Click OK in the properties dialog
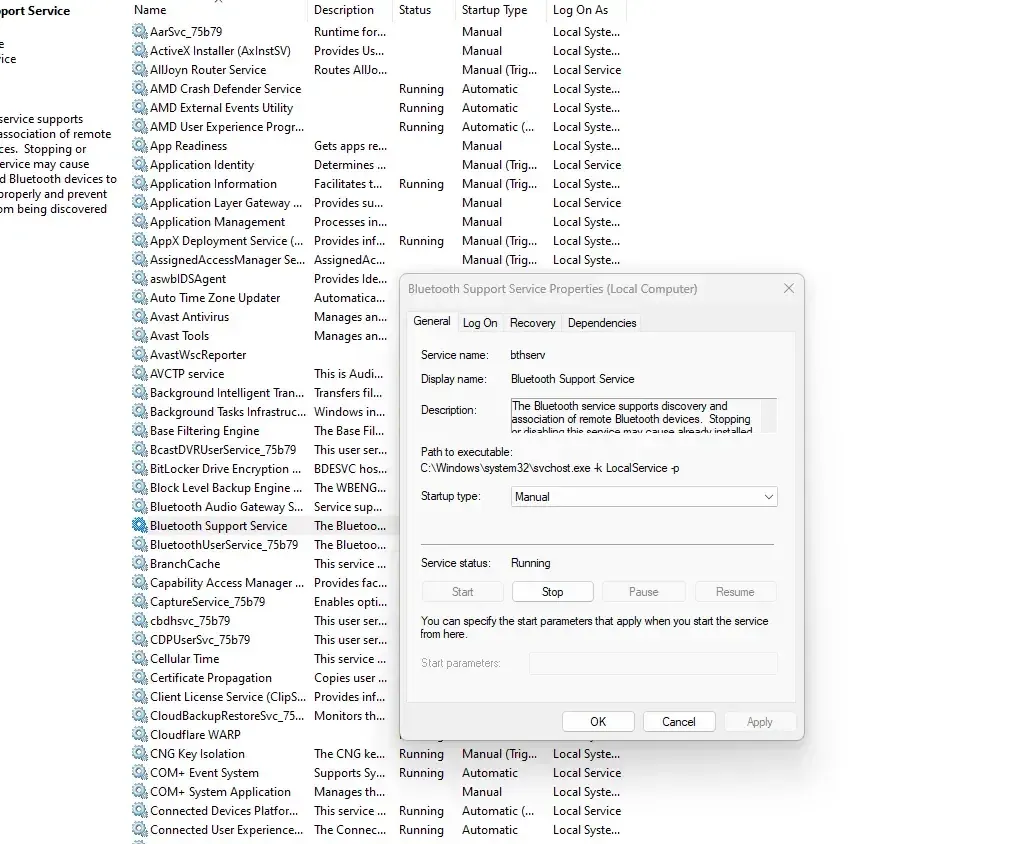Viewport: 1016px width, 844px height. click(598, 722)
